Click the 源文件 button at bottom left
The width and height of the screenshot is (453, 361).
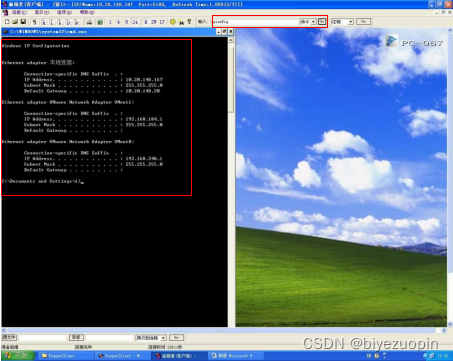pyautogui.click(x=9, y=337)
